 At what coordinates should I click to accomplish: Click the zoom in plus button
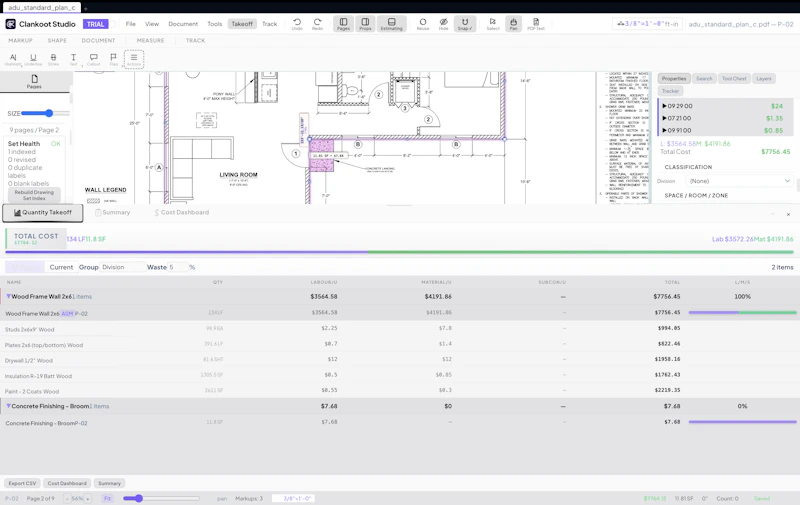(x=88, y=498)
